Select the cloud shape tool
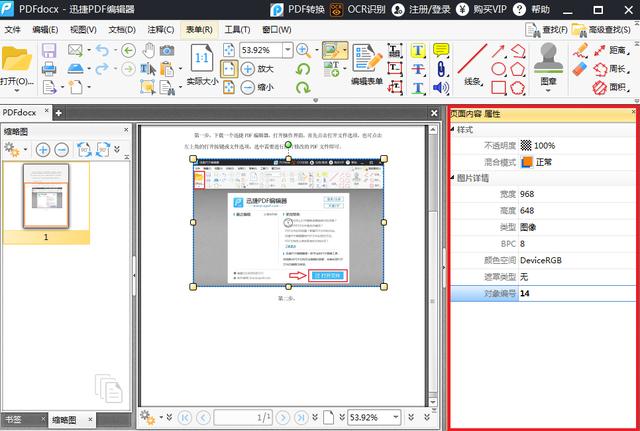The width and height of the screenshot is (640, 431). (518, 87)
